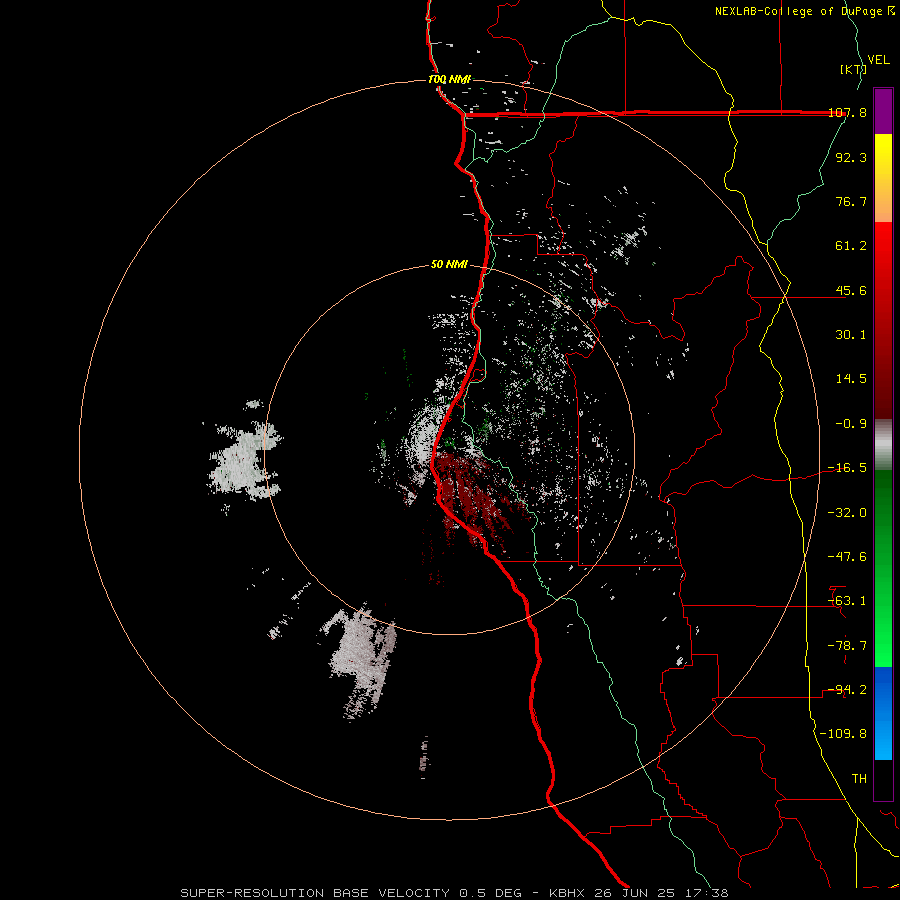Select the -94.2 legend value
Screen dimensions: 900x900
click(x=847, y=690)
